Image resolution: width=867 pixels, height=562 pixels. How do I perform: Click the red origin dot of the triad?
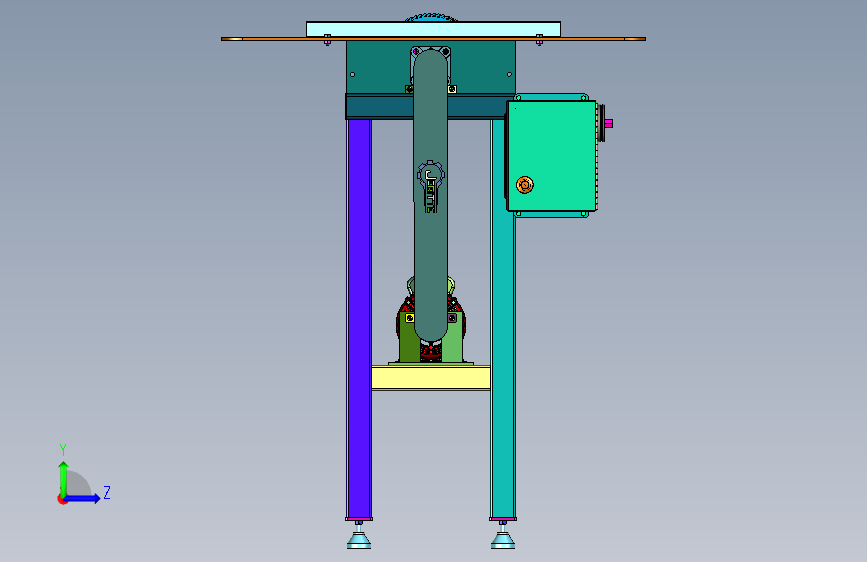62,499
